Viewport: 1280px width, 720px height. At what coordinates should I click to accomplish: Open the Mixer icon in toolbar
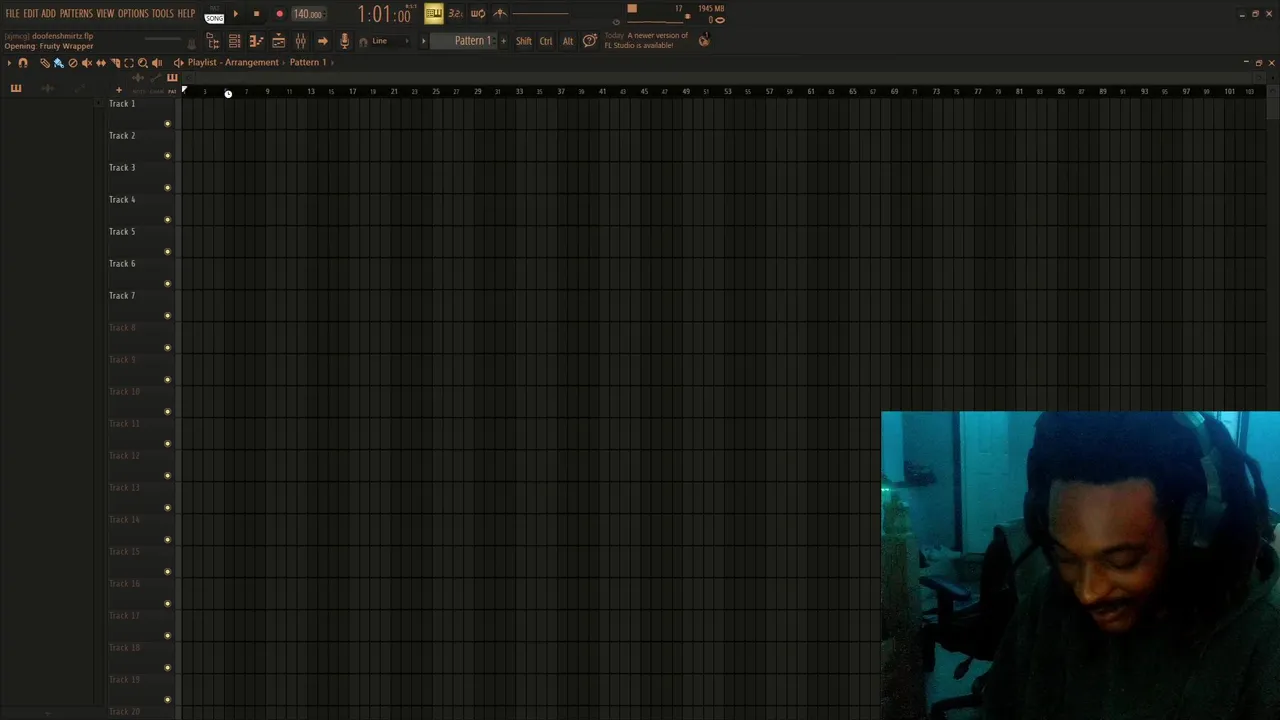pos(300,41)
